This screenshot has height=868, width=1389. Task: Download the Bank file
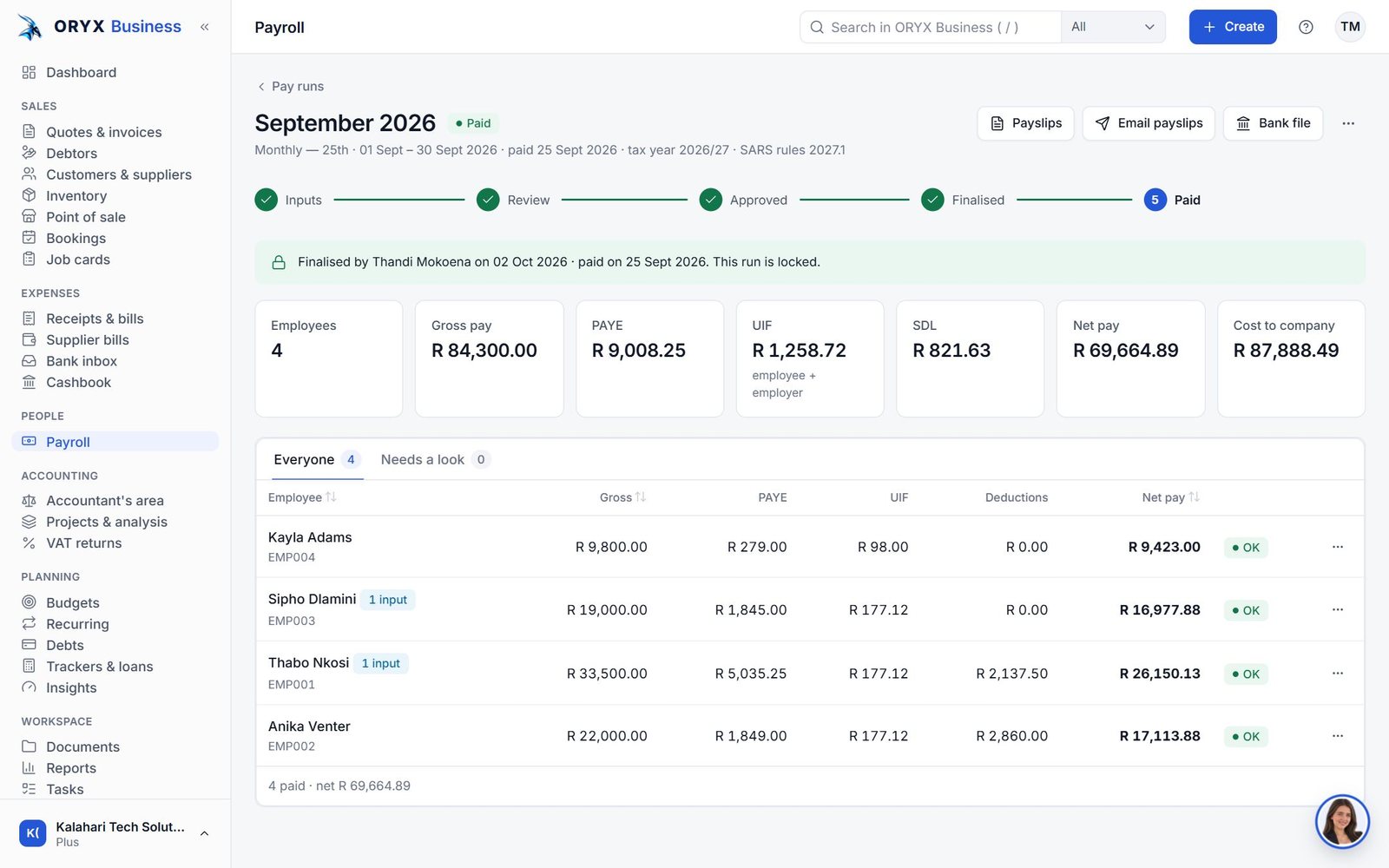[x=1273, y=123]
